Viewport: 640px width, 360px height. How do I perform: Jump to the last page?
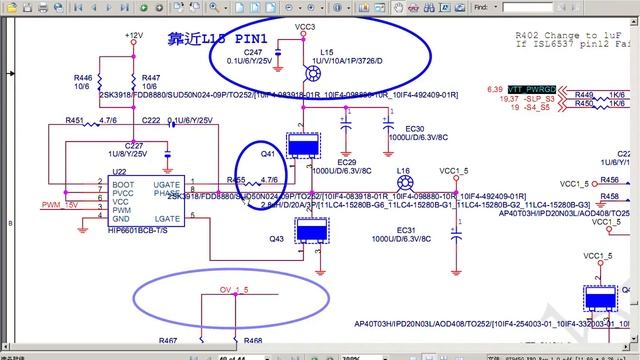[x=124, y=7]
